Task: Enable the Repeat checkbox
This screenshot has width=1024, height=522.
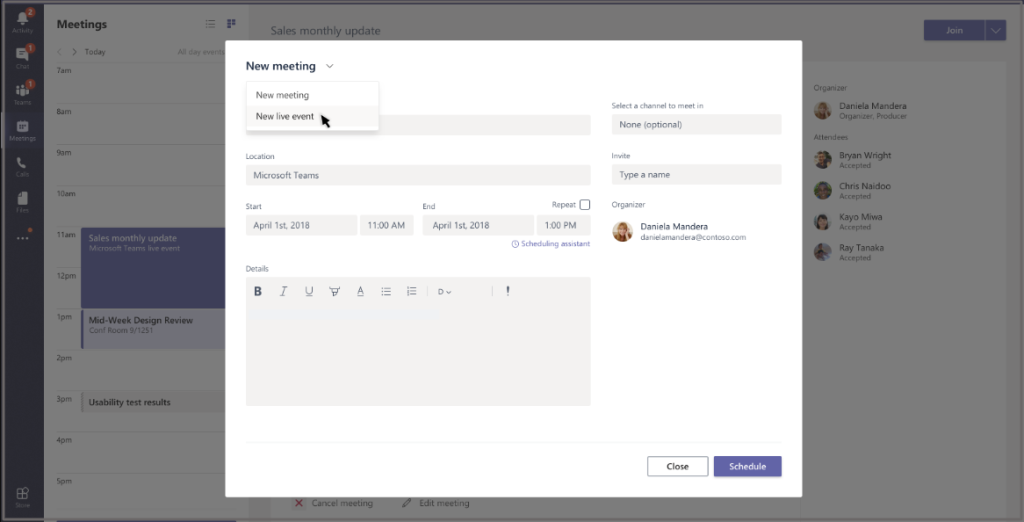Action: (x=585, y=205)
